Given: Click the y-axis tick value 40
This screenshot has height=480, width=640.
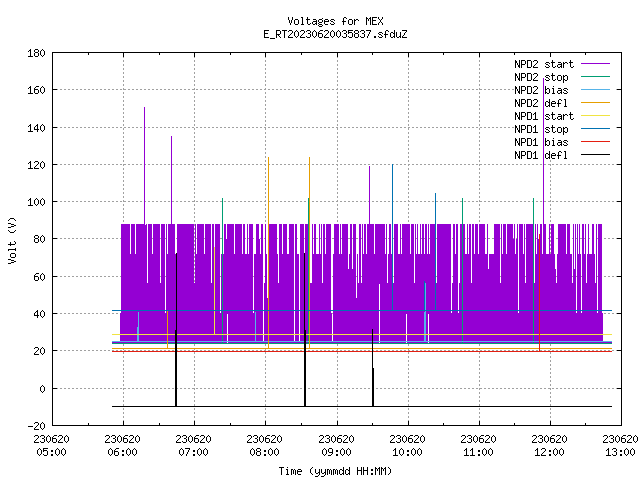Looking at the screenshot, I should coord(39,313).
